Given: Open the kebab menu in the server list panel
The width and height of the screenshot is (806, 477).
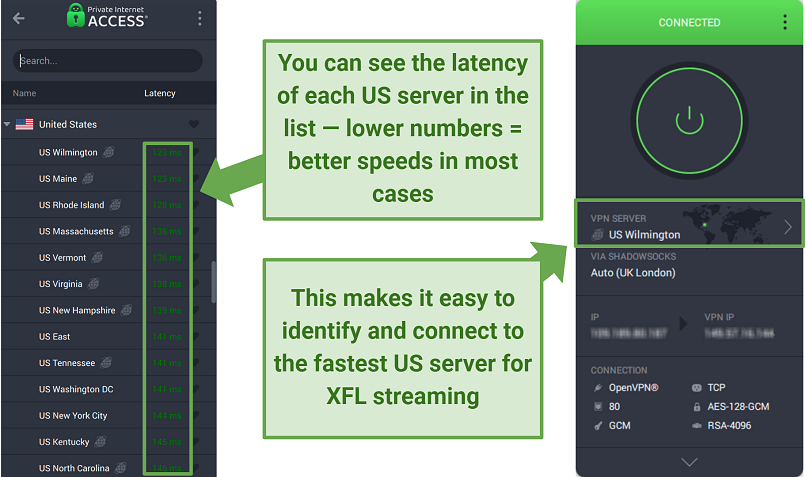Looking at the screenshot, I should click(x=199, y=19).
